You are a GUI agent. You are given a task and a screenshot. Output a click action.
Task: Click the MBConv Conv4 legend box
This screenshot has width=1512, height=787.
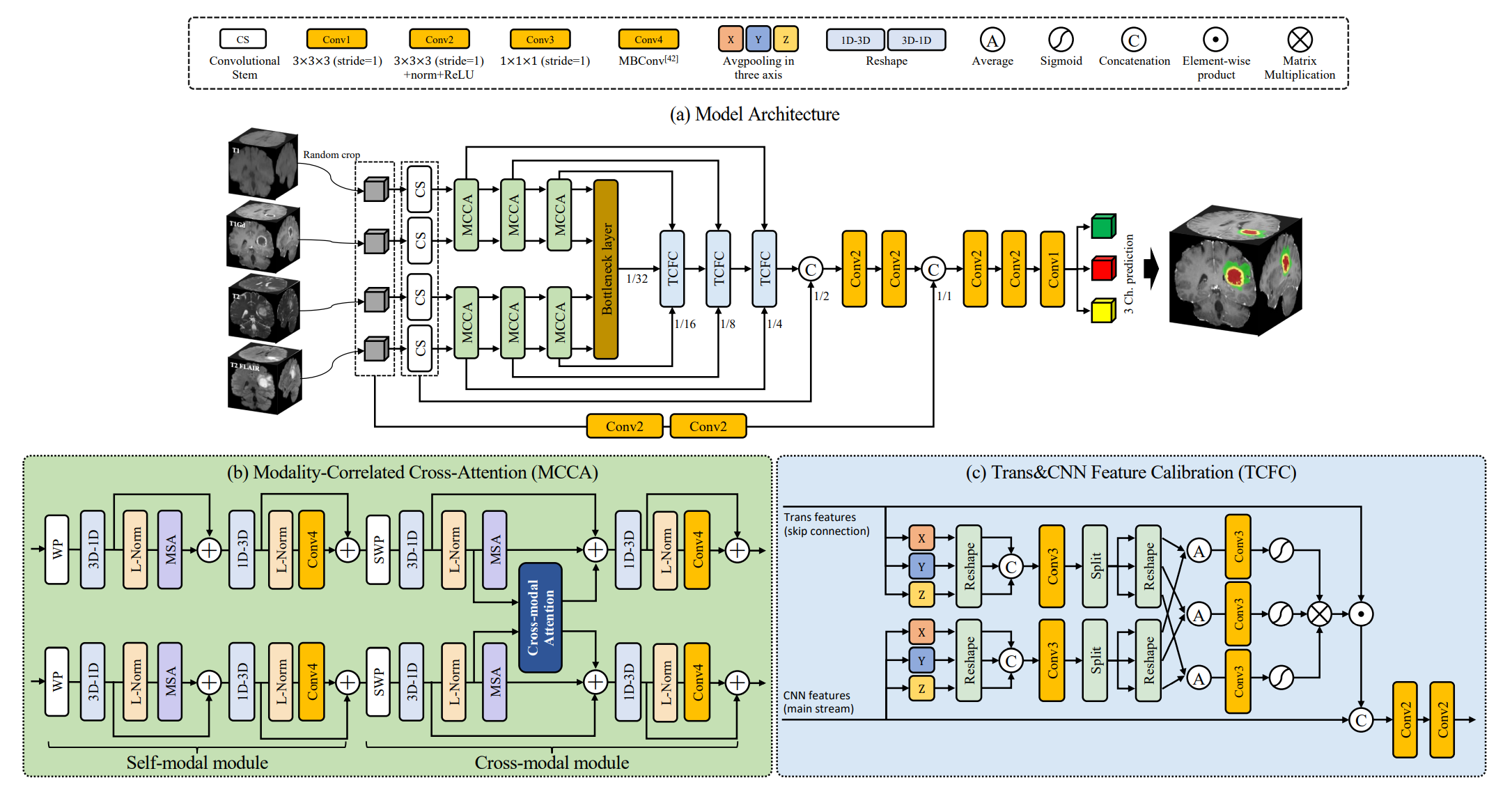coord(648,39)
